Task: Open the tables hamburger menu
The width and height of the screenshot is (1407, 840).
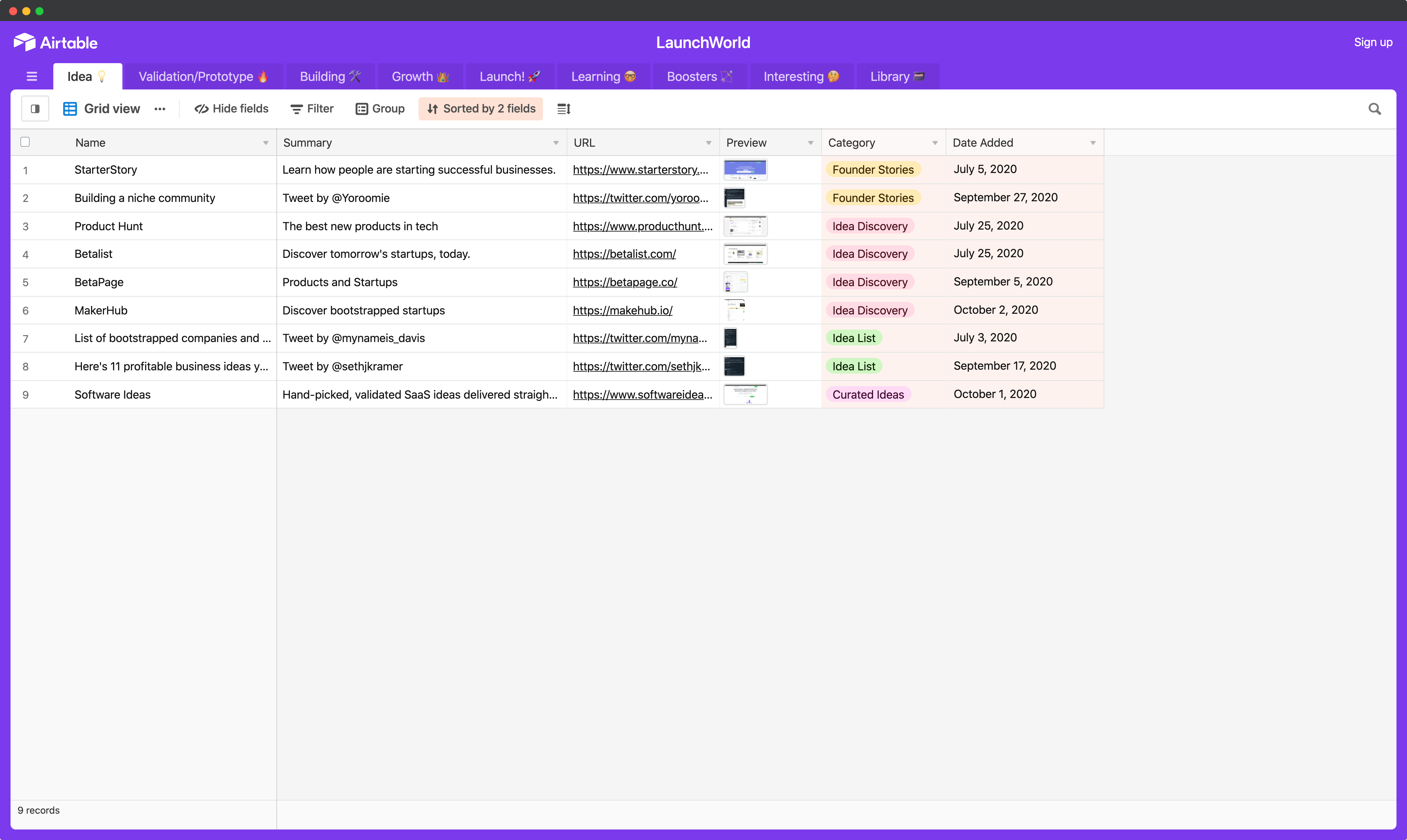Action: point(32,76)
